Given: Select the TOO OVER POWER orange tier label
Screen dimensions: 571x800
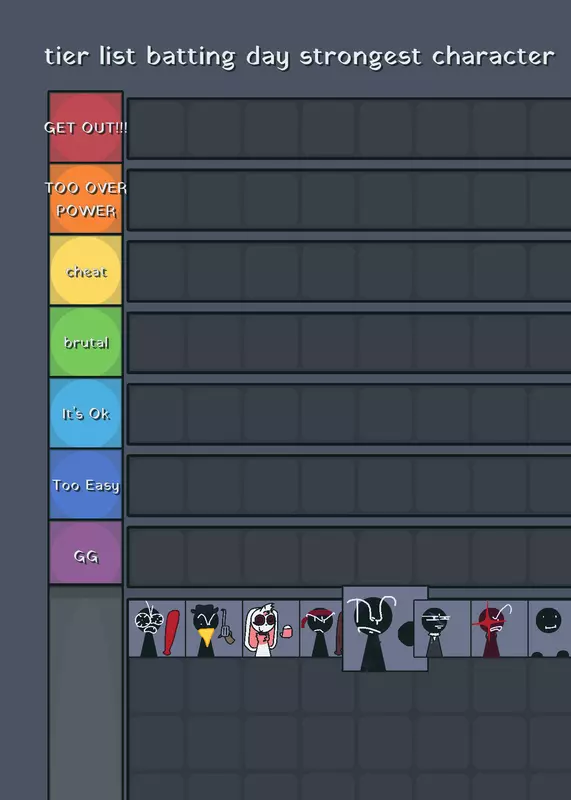Looking at the screenshot, I should click(x=86, y=199).
